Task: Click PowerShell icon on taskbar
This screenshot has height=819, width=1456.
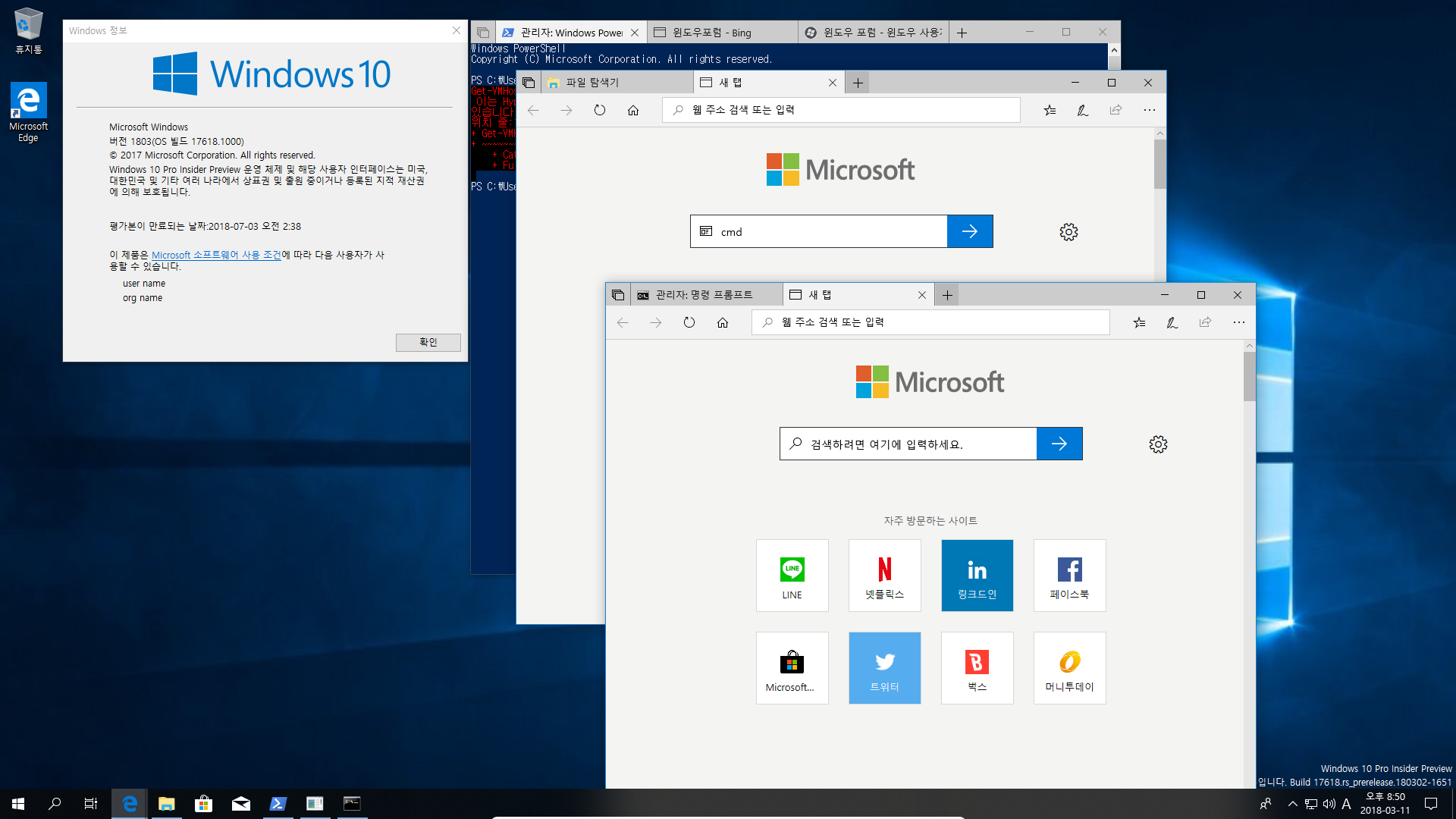Action: [x=278, y=804]
